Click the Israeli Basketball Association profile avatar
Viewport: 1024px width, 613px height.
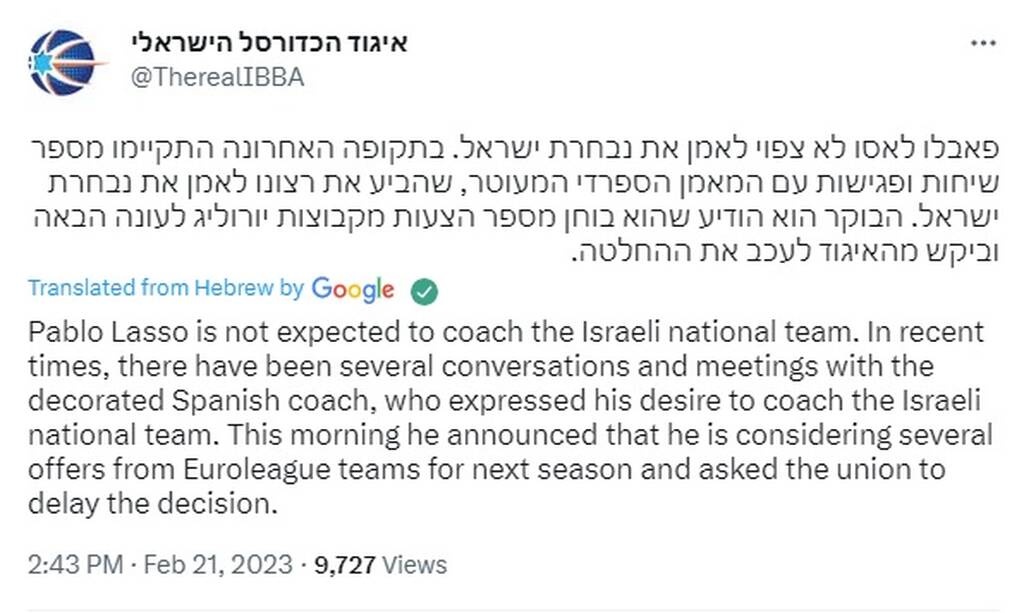pos(67,61)
